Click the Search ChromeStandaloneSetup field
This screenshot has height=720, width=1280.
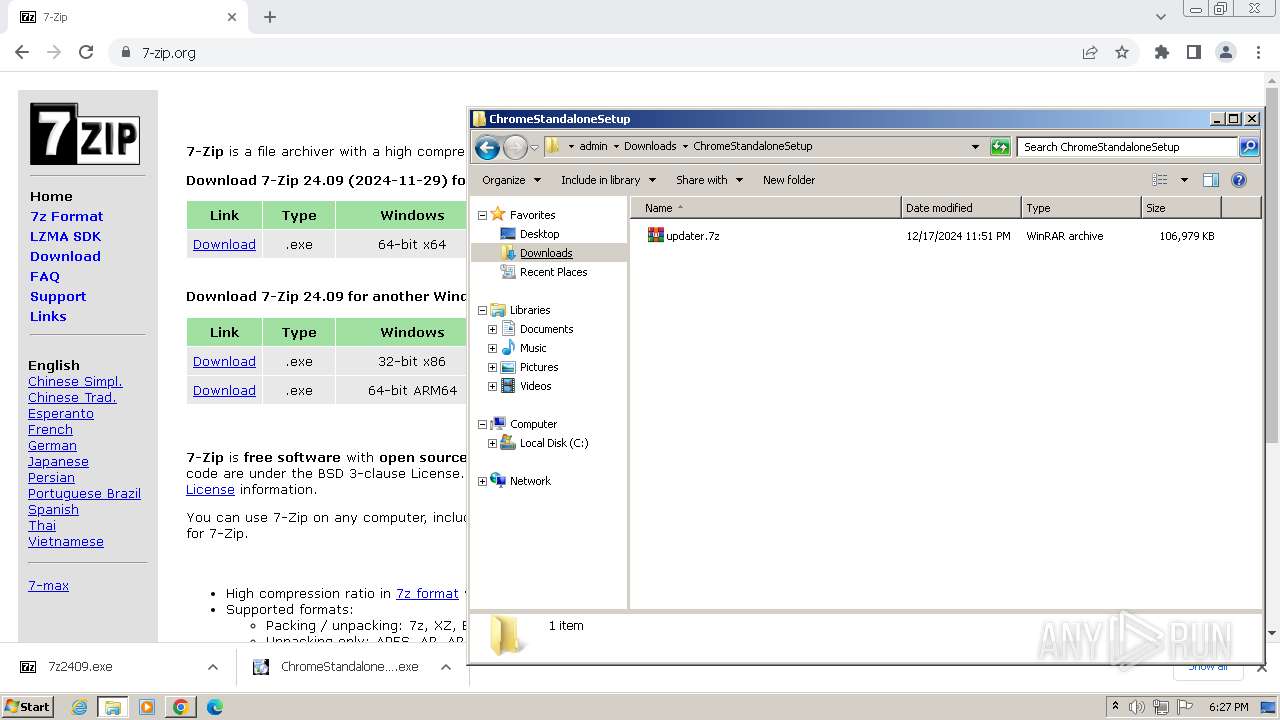pos(1128,147)
